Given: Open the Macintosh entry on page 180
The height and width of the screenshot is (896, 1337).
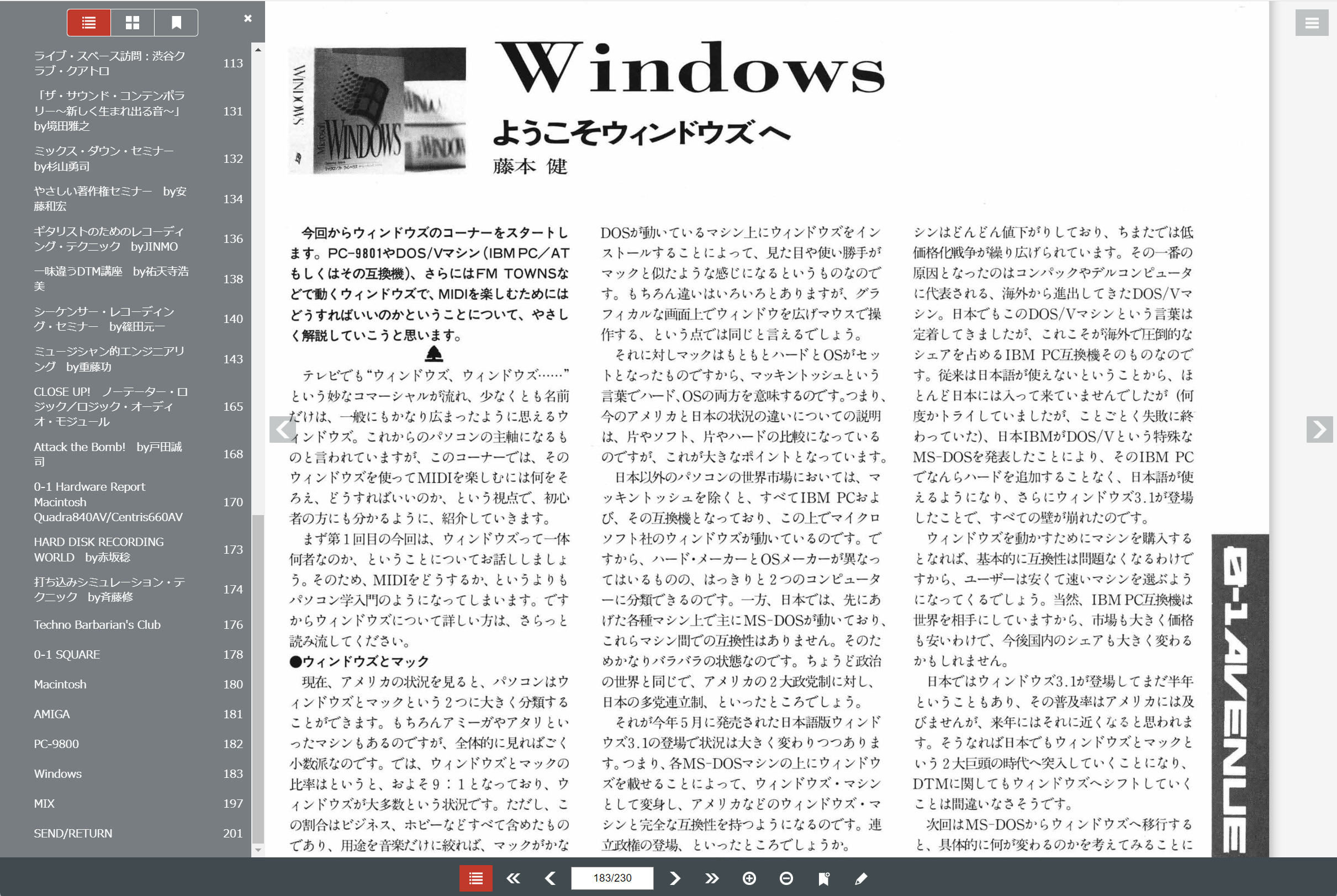Looking at the screenshot, I should [x=60, y=684].
